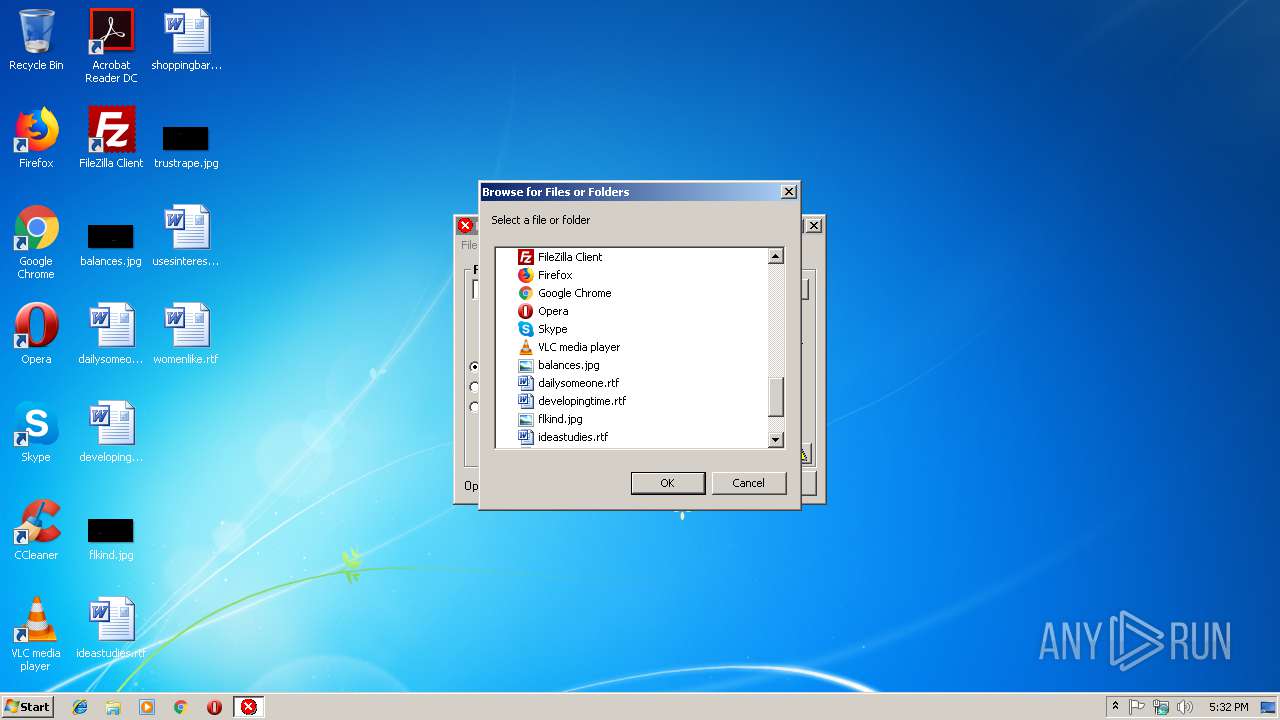Screen dimensions: 1280x720
Task: Launch Opera from the taskbar
Action: (214, 707)
